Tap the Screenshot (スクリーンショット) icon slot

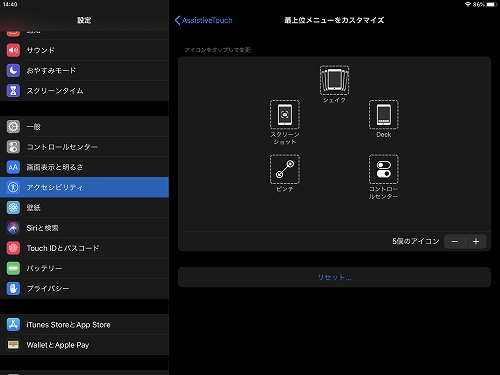285,114
